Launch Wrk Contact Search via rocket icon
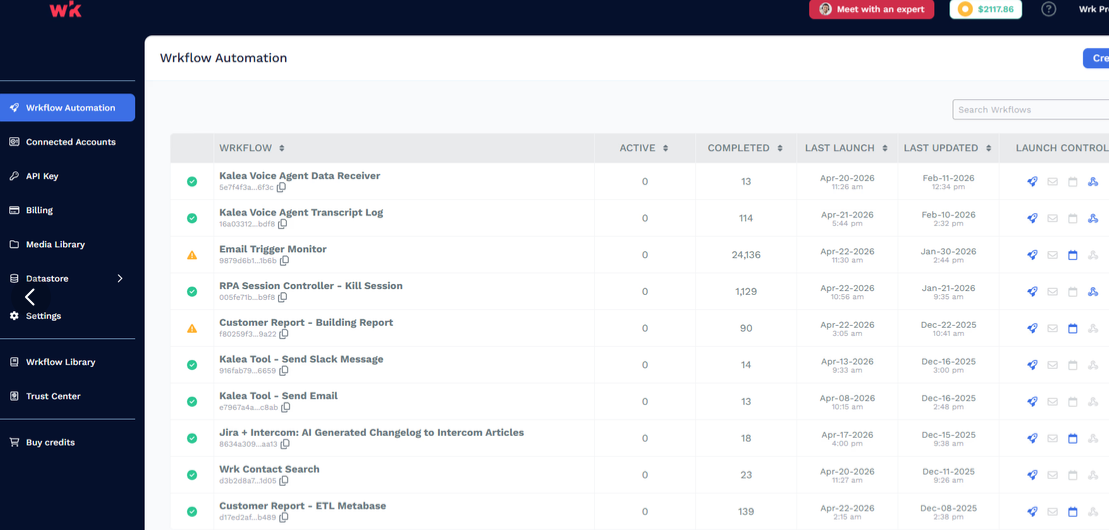 coord(1032,476)
